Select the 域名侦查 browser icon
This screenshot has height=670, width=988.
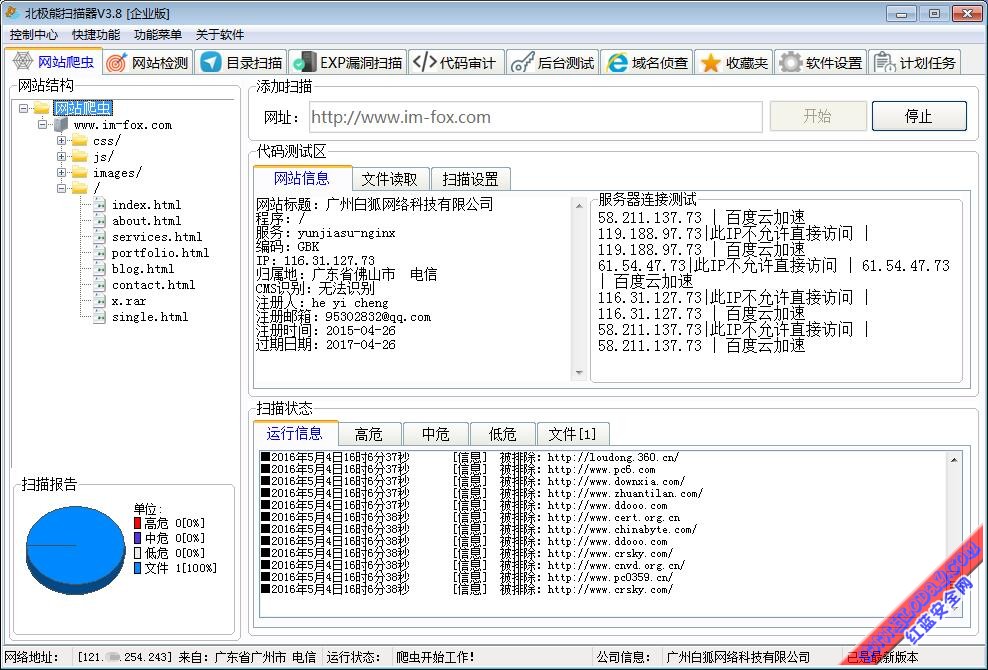(617, 62)
